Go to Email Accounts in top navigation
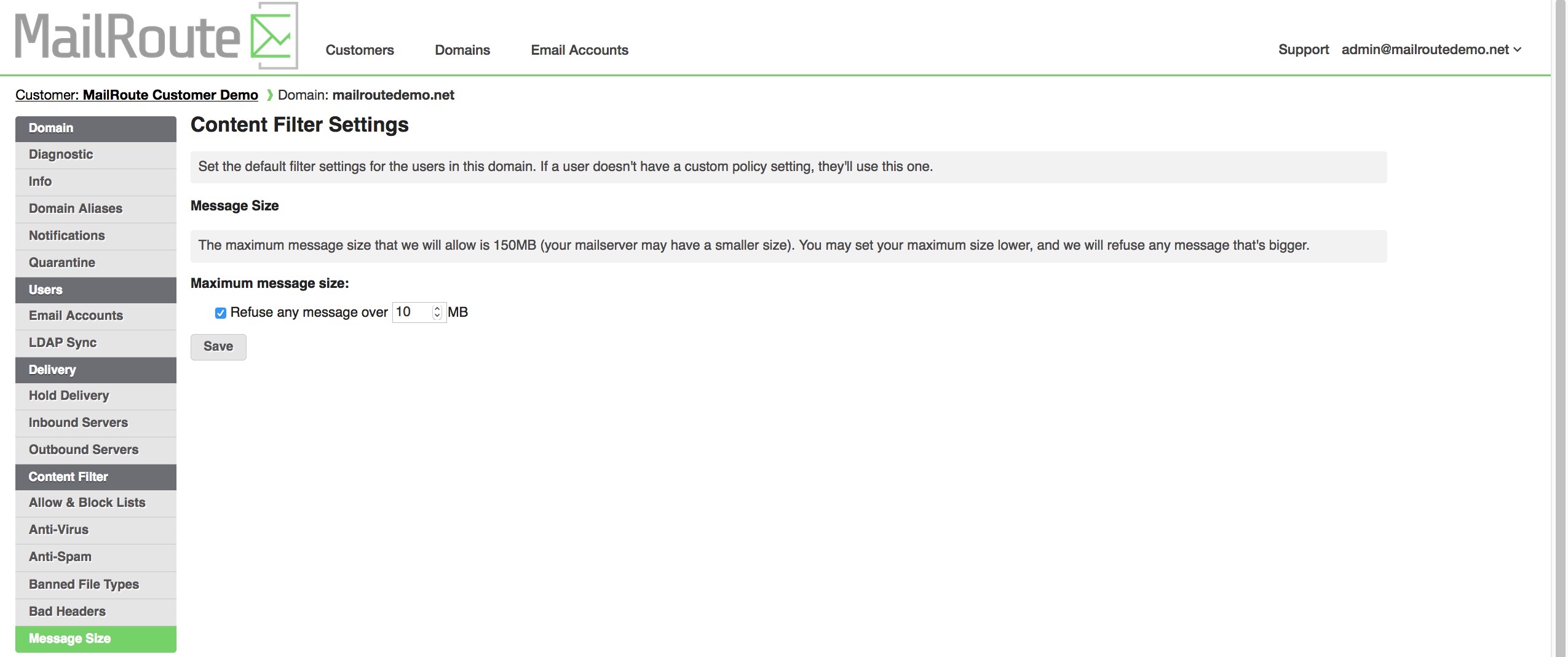Screen dimensions: 1568x657 point(579,50)
